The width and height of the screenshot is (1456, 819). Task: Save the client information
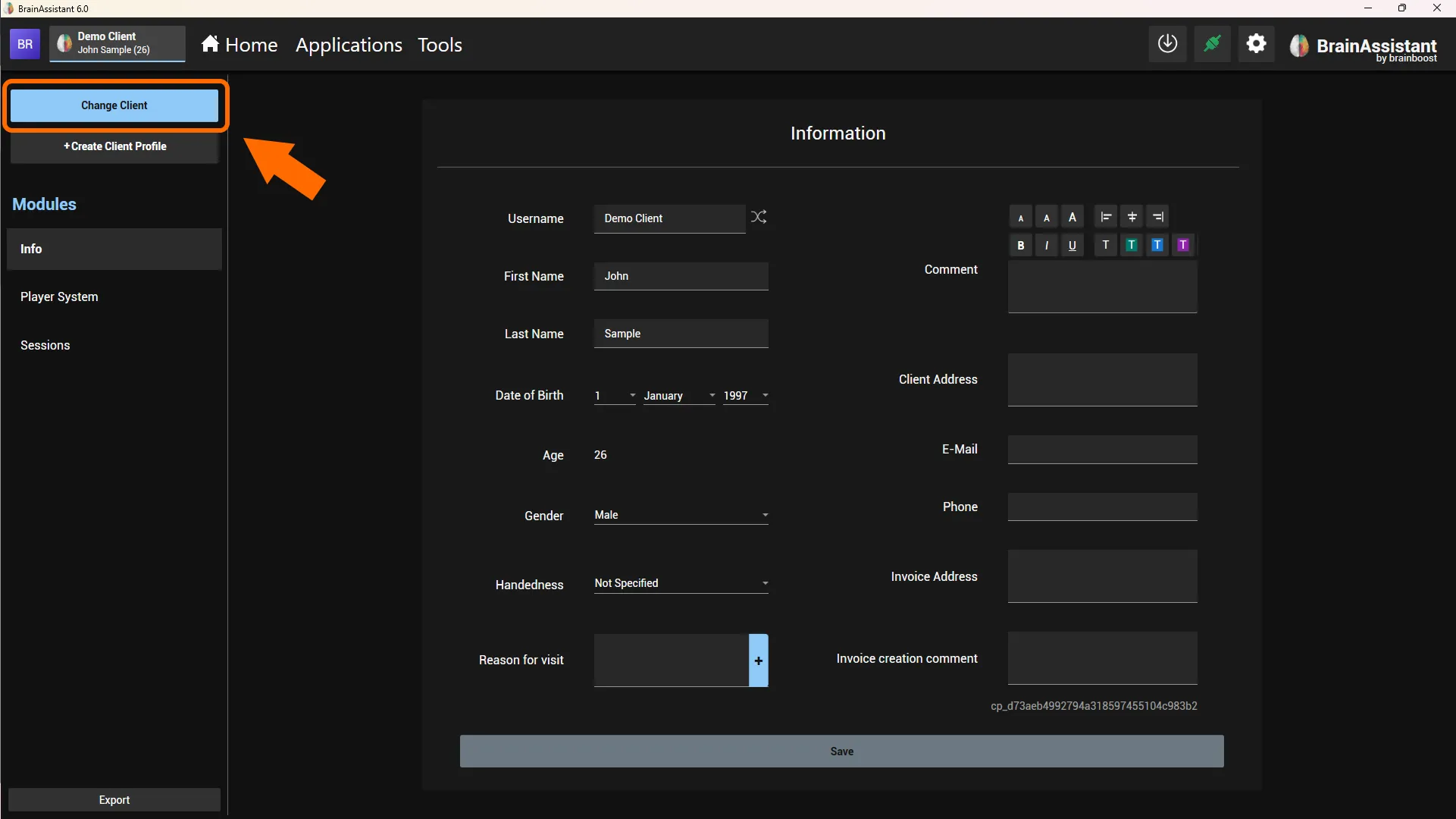(x=841, y=751)
